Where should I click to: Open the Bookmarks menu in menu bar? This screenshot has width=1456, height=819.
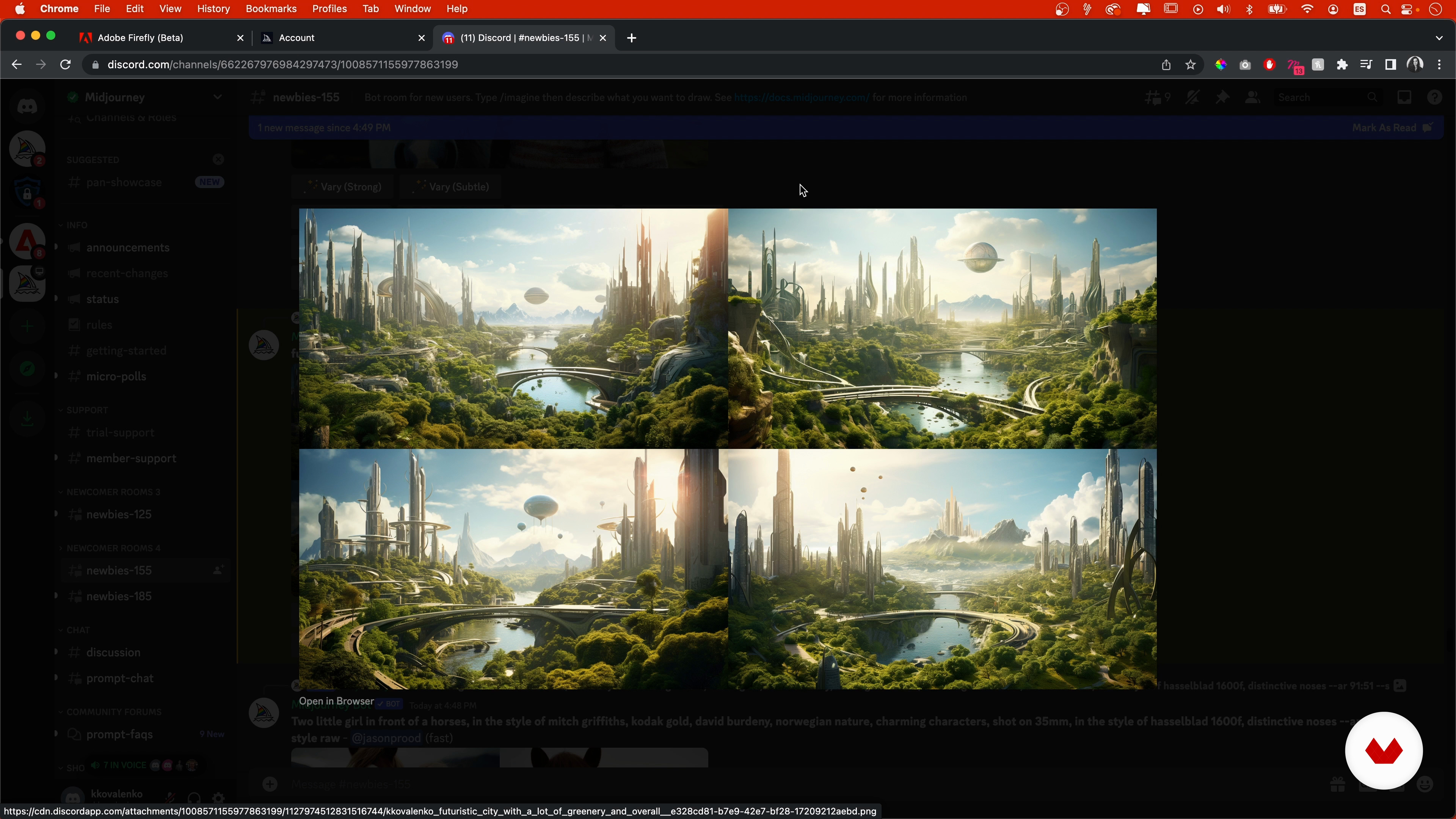[271, 8]
